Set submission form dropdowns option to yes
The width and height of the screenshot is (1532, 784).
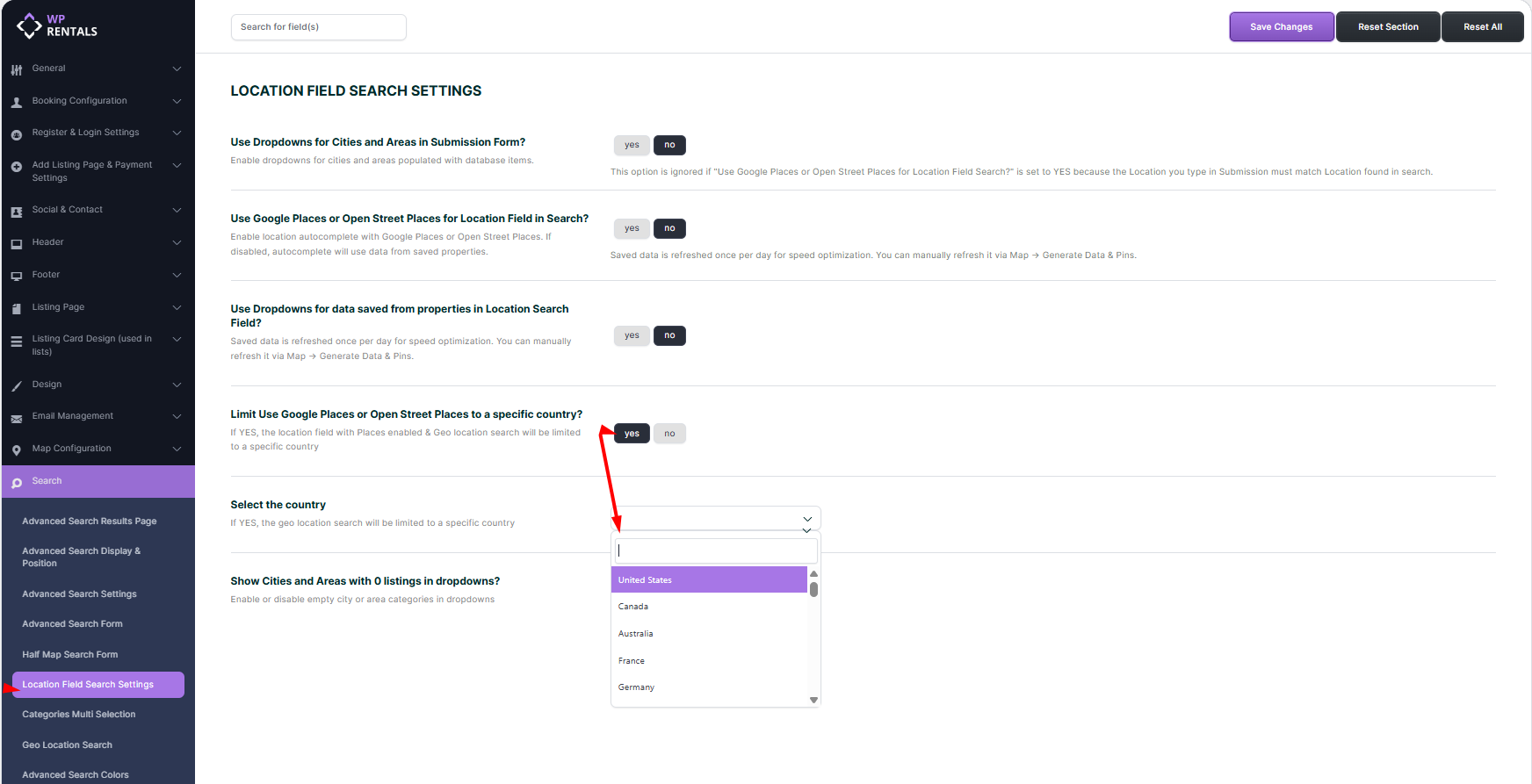632,145
